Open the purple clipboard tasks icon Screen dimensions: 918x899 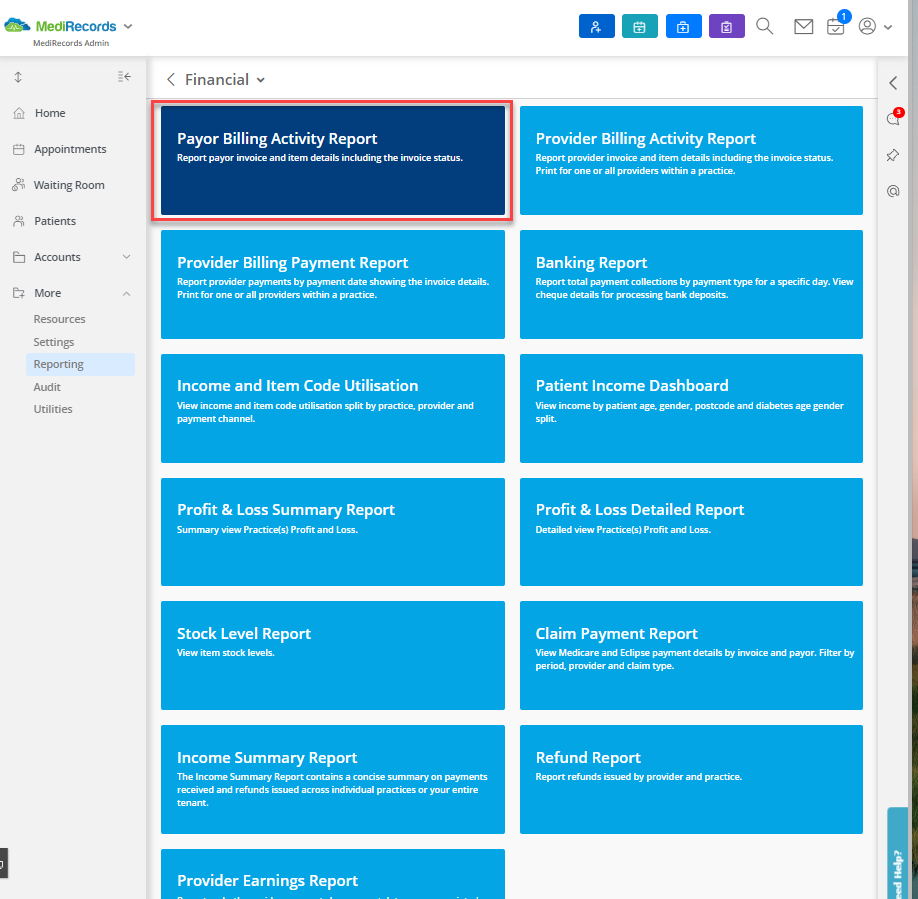coord(726,26)
